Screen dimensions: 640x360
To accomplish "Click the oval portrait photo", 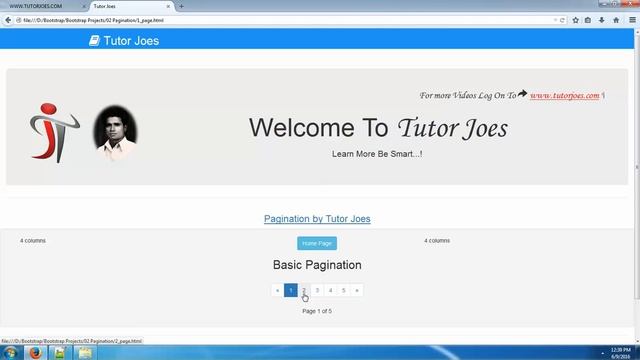I will click(115, 132).
